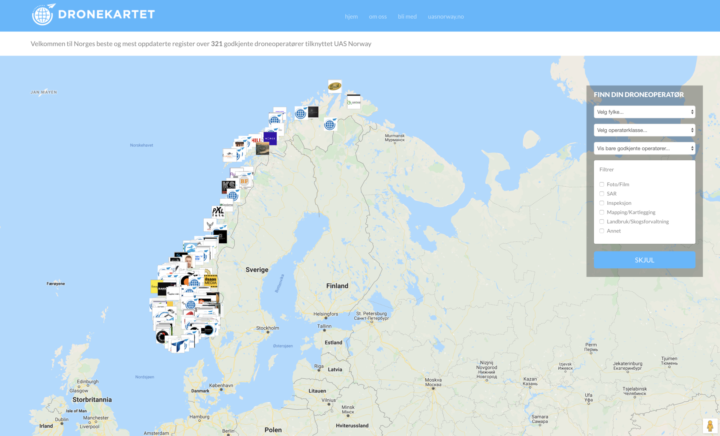Enable the Foto/Film filter checkbox

601,184
